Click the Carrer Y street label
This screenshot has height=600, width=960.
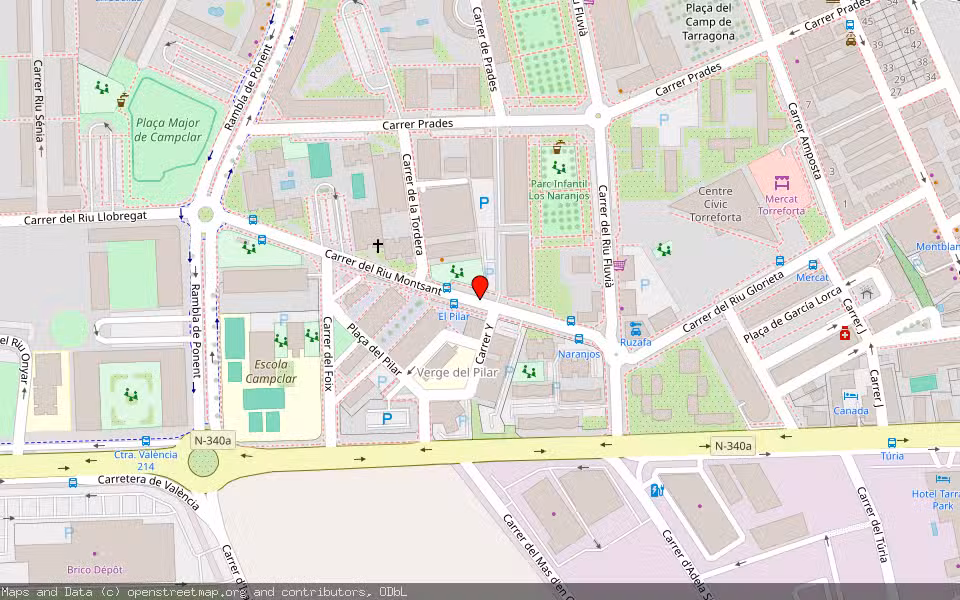[x=484, y=344]
